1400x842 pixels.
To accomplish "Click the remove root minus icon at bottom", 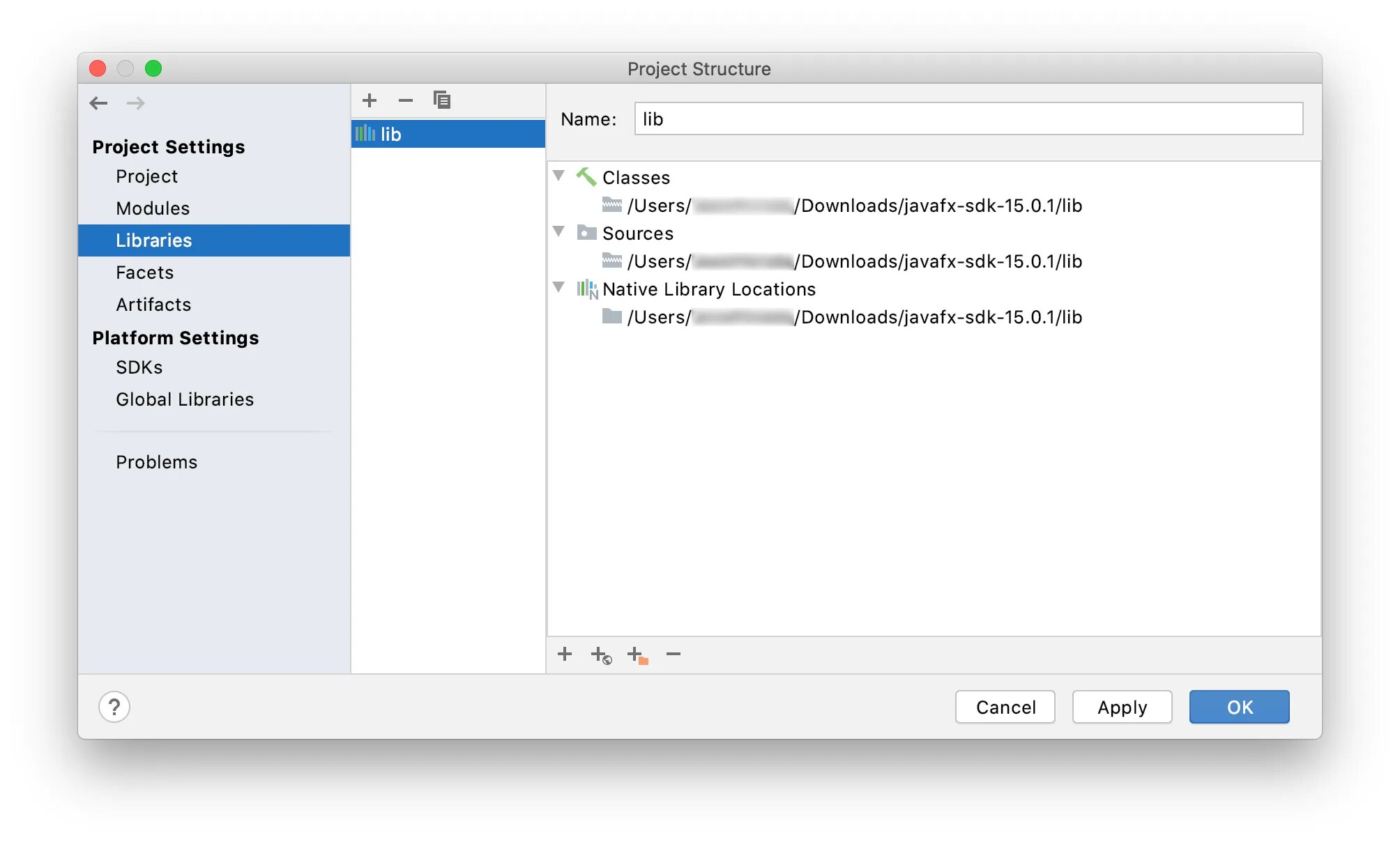I will click(x=673, y=654).
